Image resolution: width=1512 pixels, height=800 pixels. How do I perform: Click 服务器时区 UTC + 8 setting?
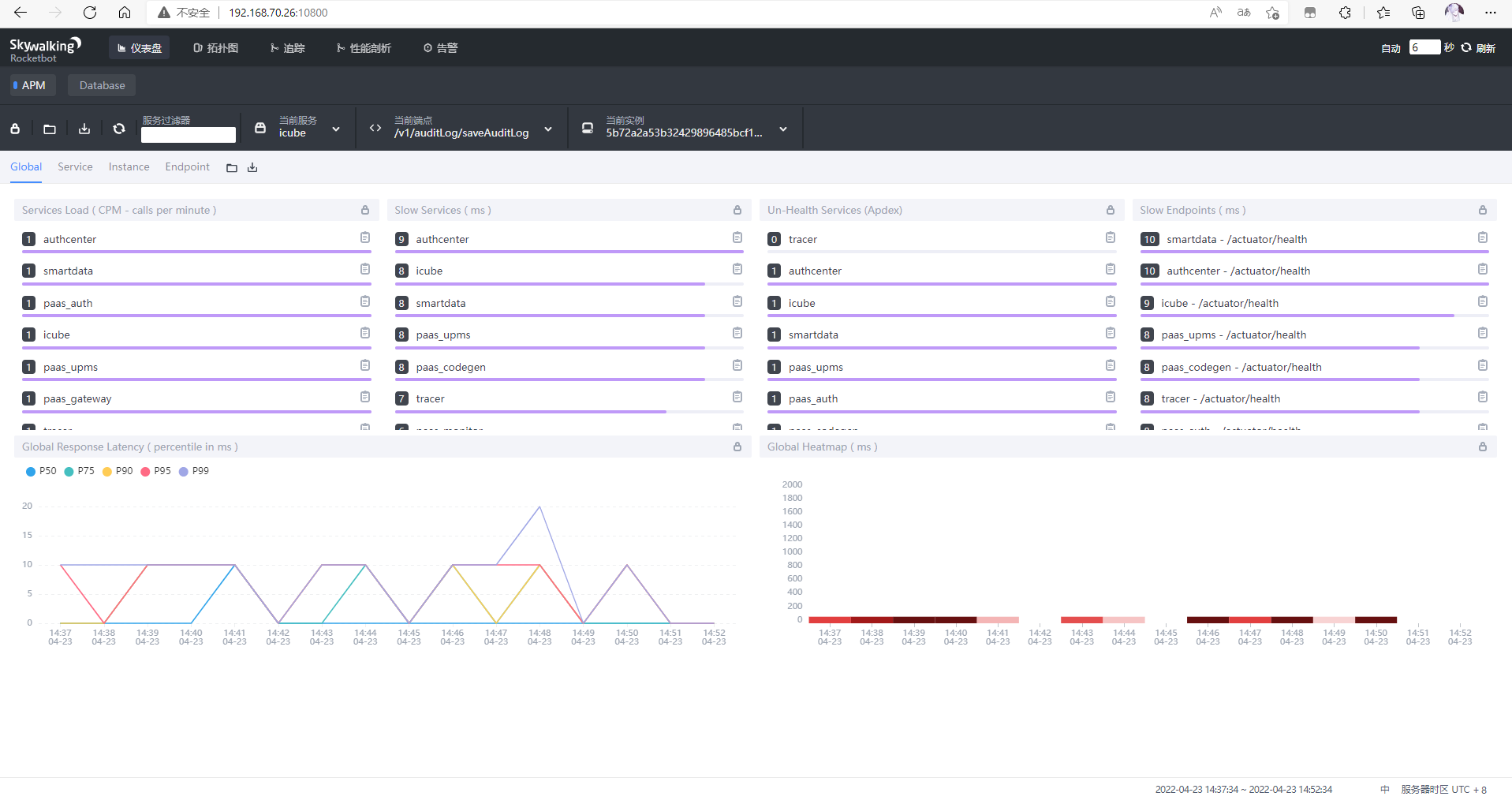[x=1444, y=790]
